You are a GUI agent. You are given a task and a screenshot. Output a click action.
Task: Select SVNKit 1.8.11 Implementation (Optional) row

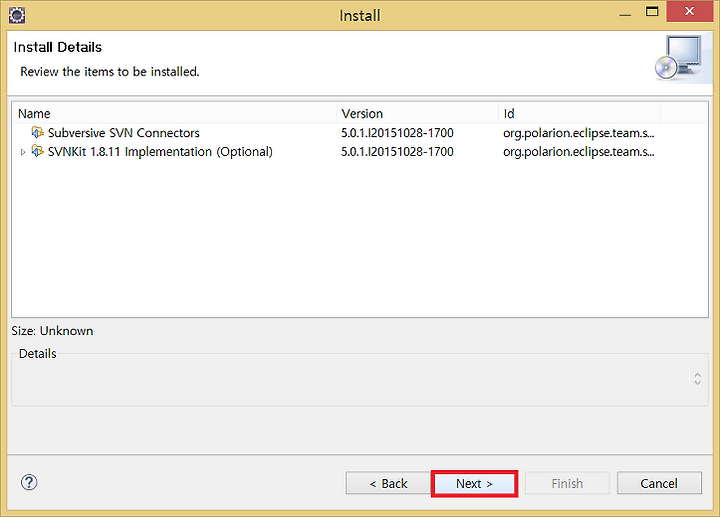pos(360,152)
